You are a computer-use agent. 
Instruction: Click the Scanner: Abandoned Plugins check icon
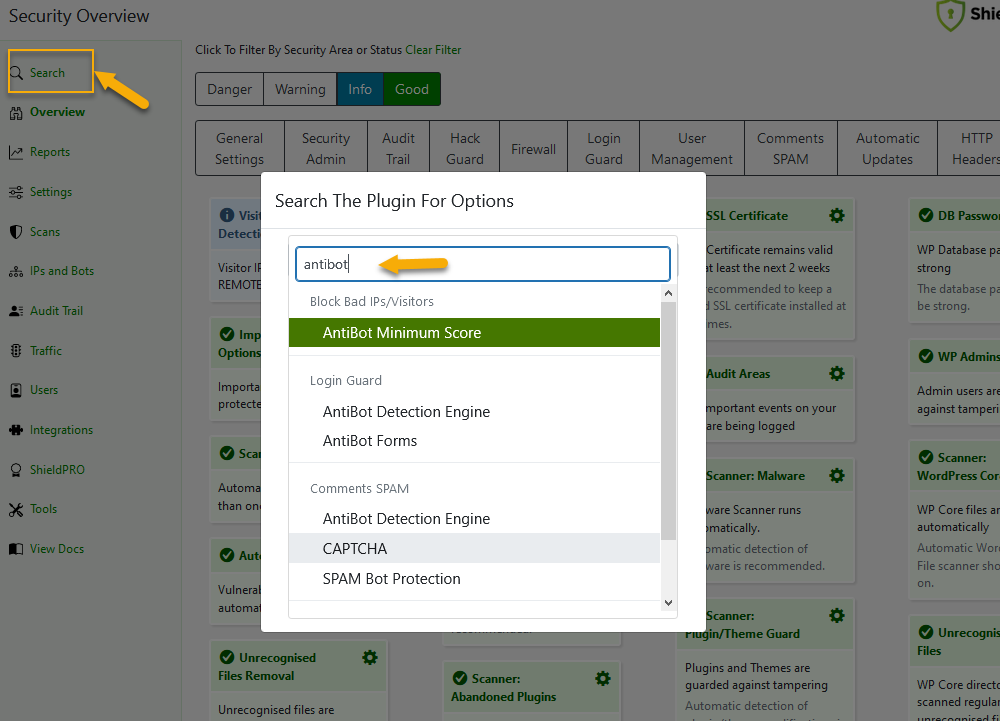[459, 678]
